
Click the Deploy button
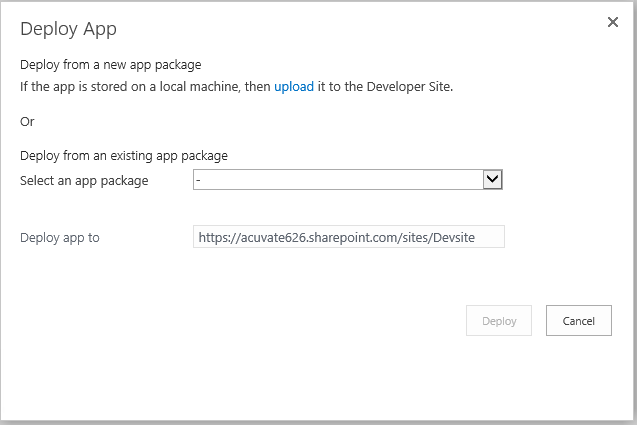[x=498, y=321]
